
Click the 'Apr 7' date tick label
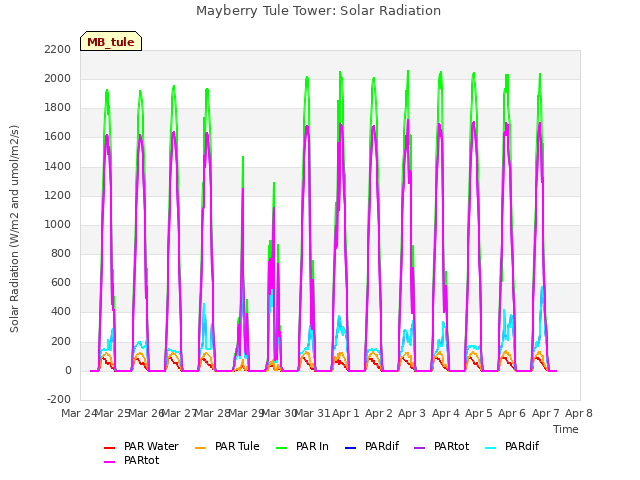pos(545,413)
